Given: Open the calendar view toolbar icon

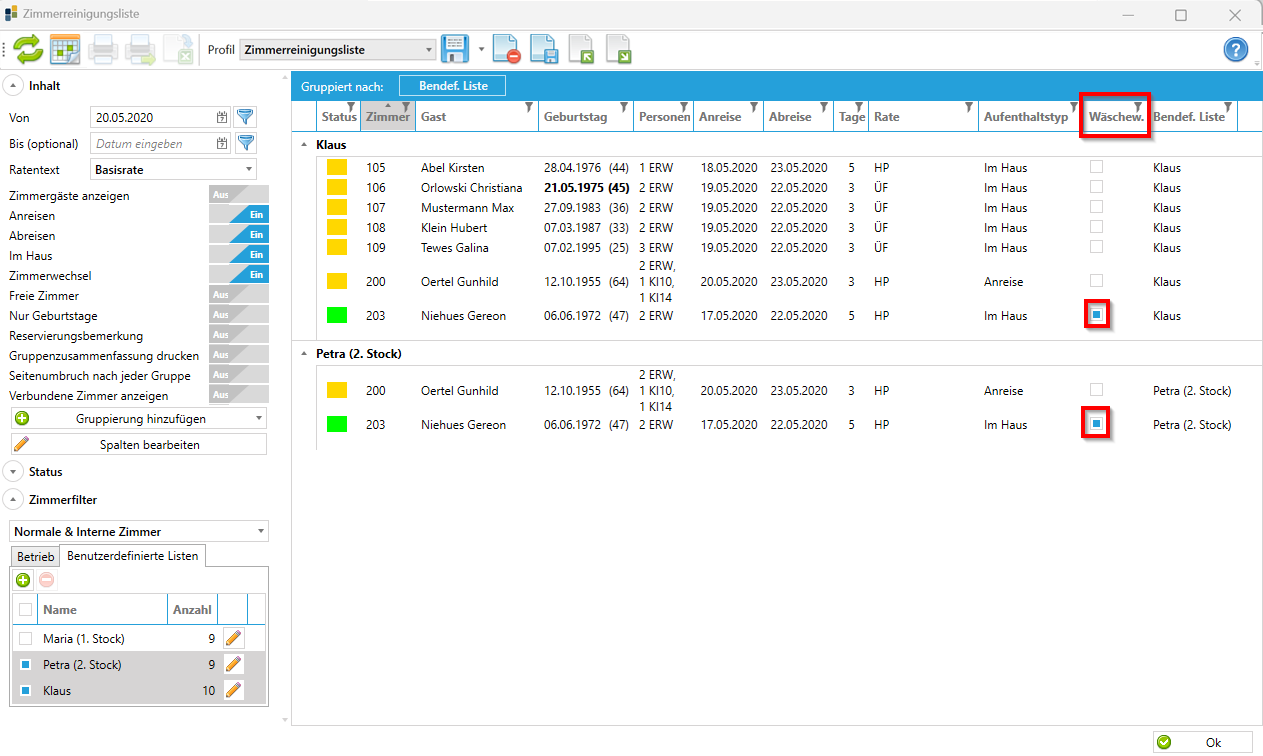Looking at the screenshot, I should (65, 49).
